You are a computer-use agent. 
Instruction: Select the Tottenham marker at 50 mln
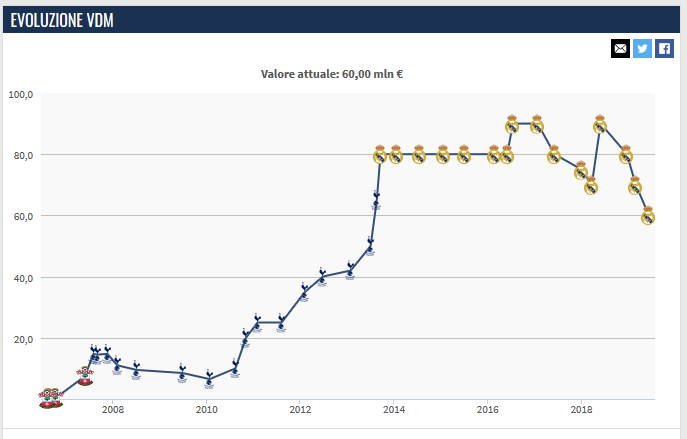coord(370,245)
